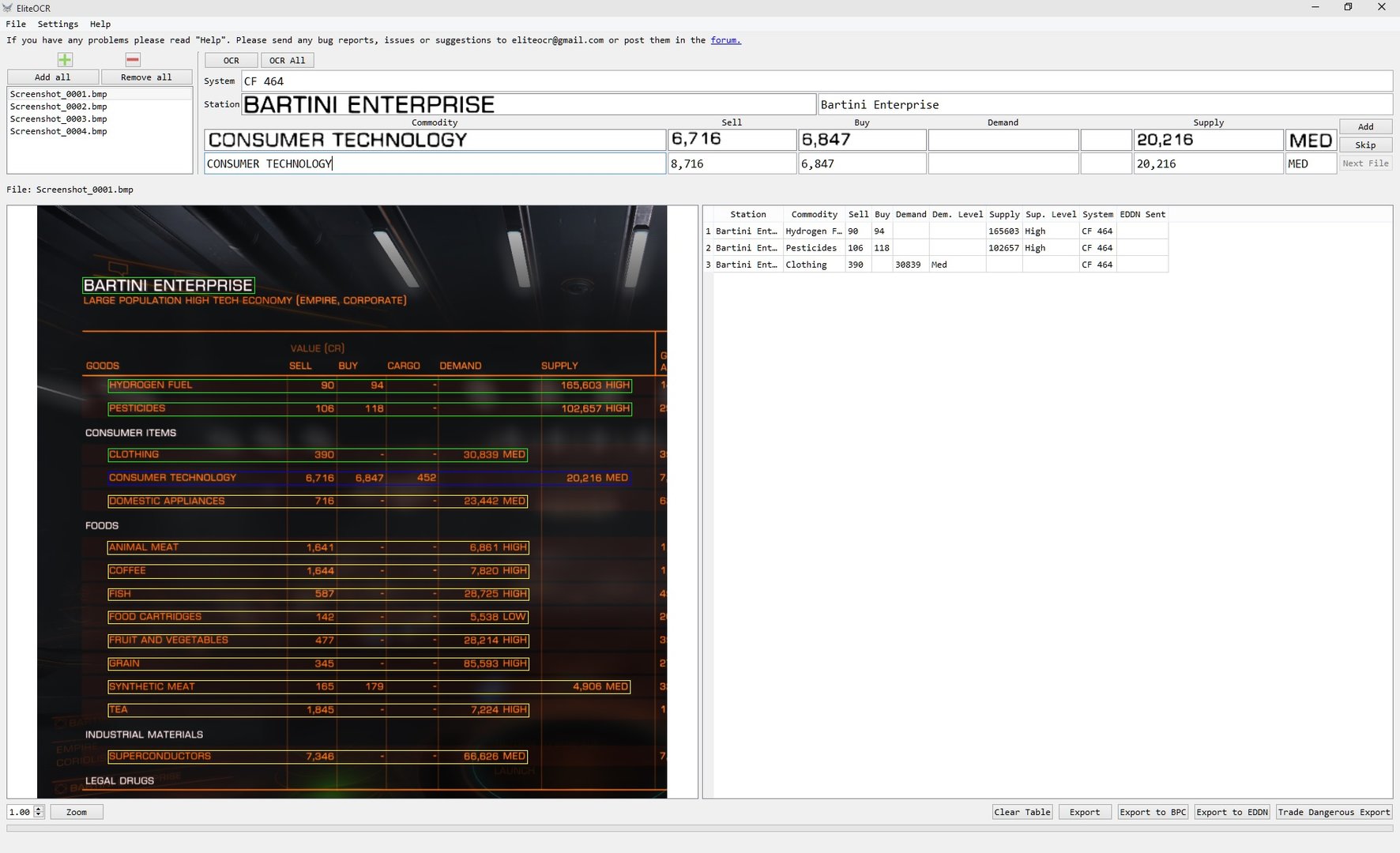
Task: Click the DOMESTIC APPLIANCES line in screenshot preview
Action: point(318,501)
